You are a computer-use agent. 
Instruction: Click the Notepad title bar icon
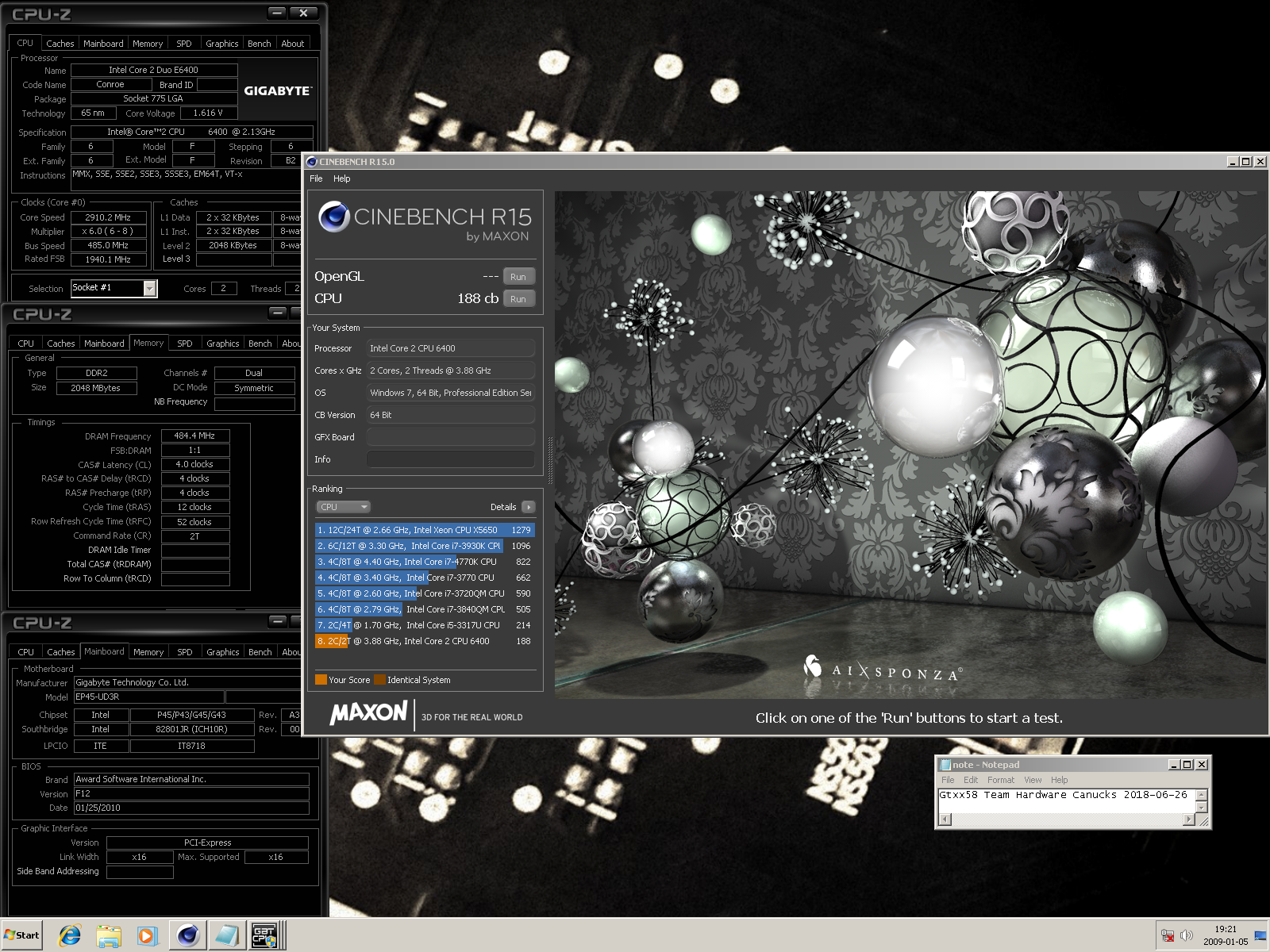tap(945, 765)
